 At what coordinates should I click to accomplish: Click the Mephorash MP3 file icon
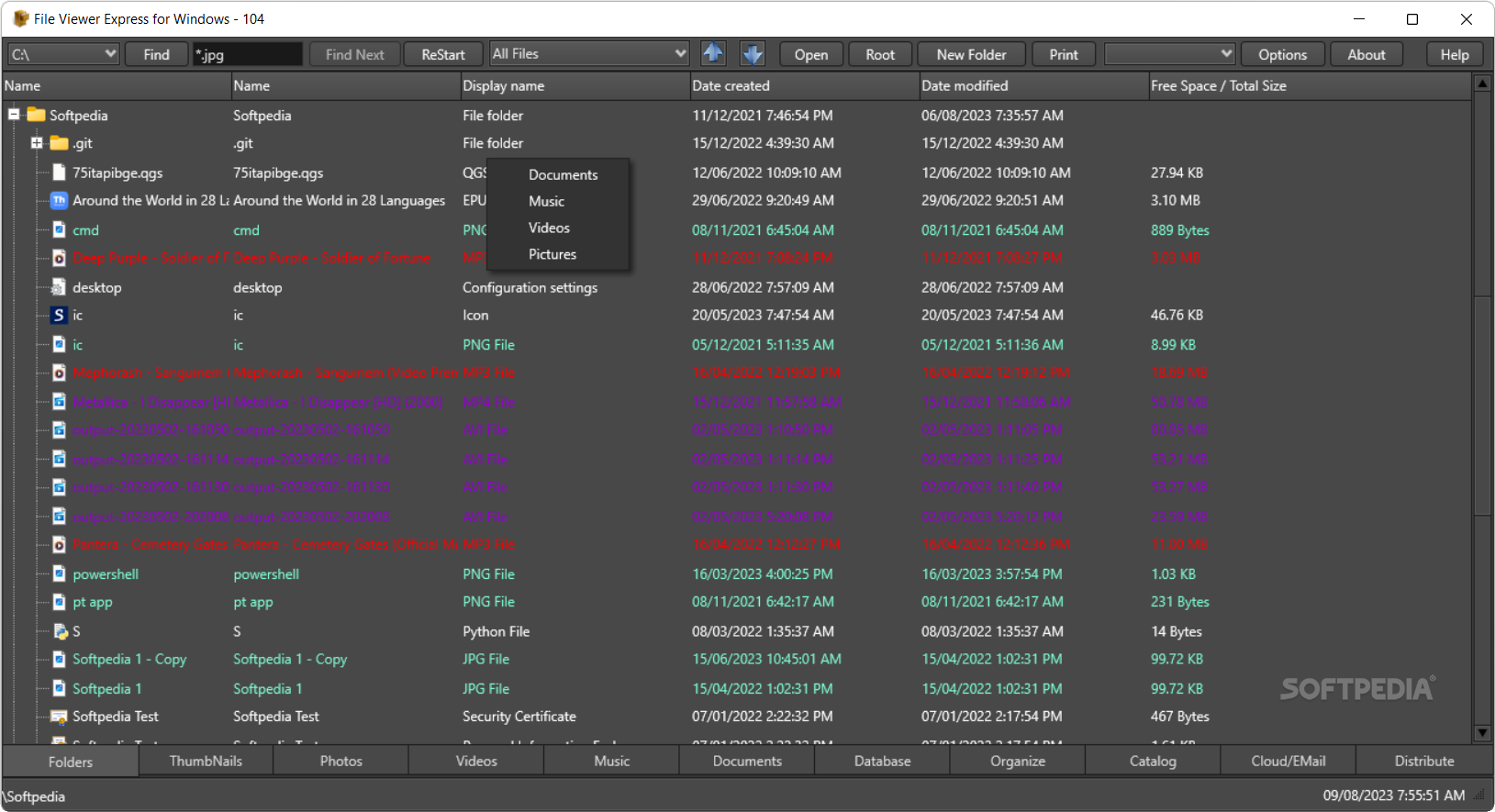(x=60, y=373)
